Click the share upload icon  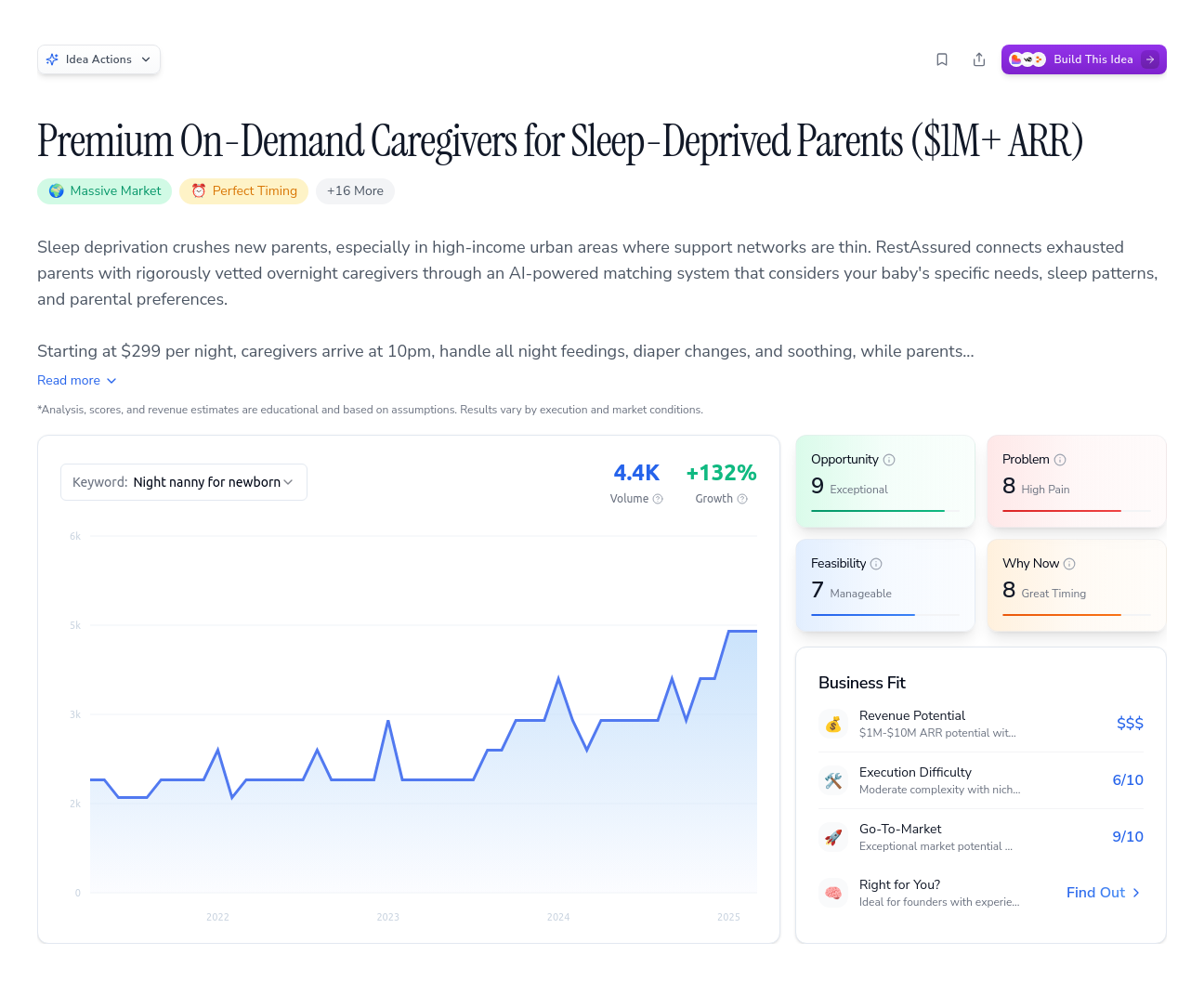(979, 59)
